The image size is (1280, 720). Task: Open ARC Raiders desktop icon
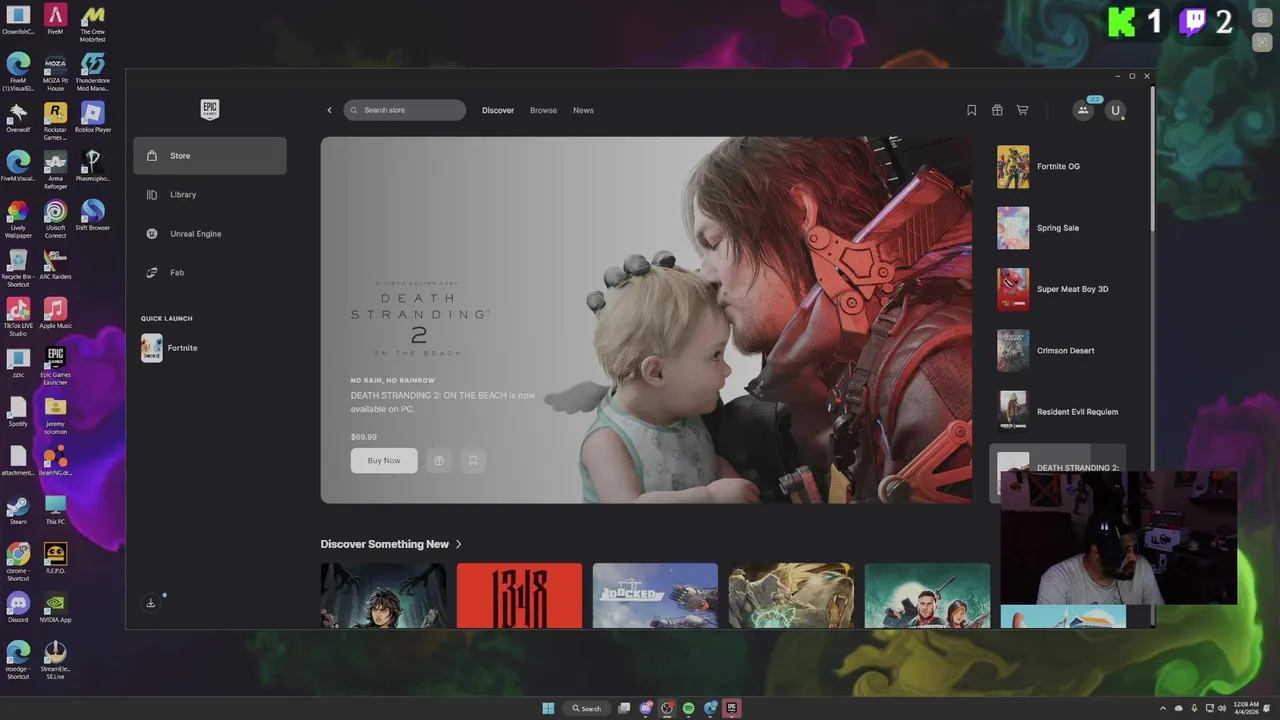coord(55,264)
